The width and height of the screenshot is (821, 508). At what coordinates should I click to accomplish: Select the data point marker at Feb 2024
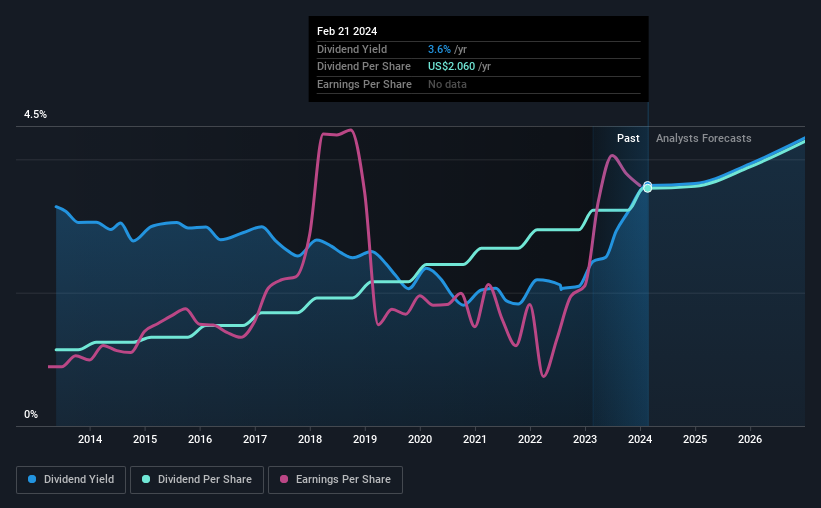(648, 187)
